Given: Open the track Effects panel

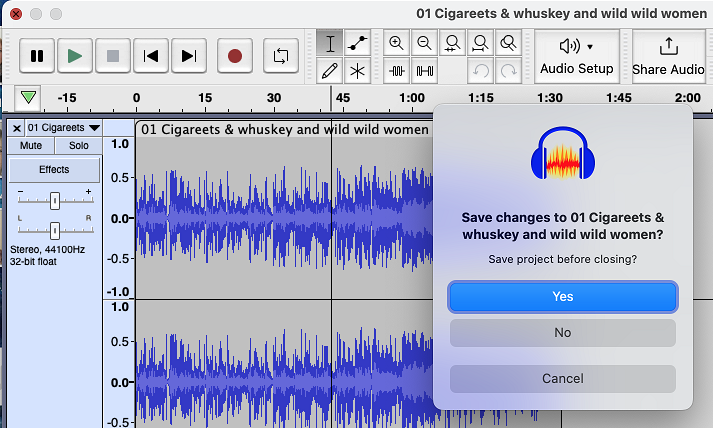Looking at the screenshot, I should 54,170.
